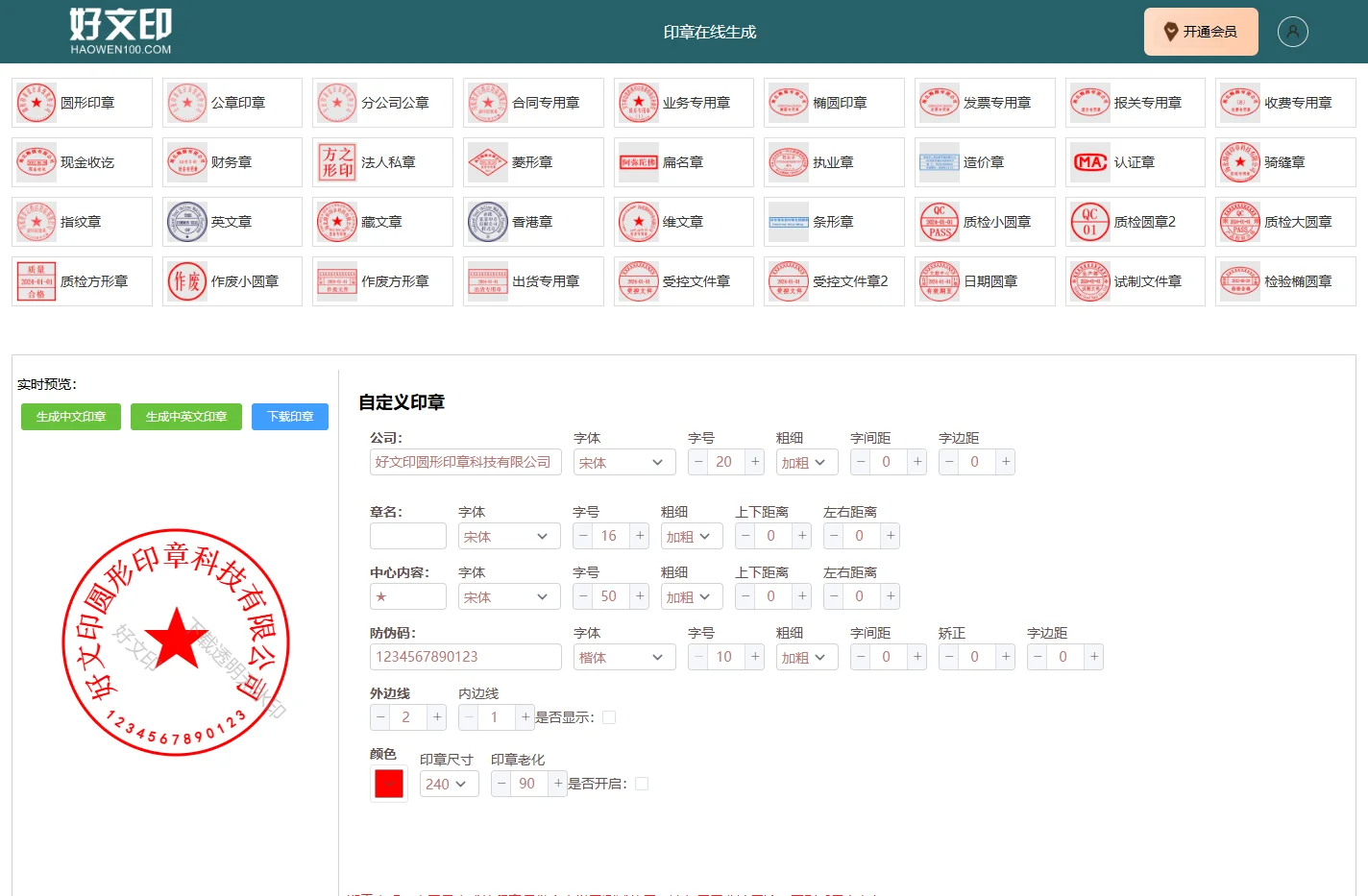
Task: Open the 公司 粗细 加粗 dropdown
Action: click(807, 462)
